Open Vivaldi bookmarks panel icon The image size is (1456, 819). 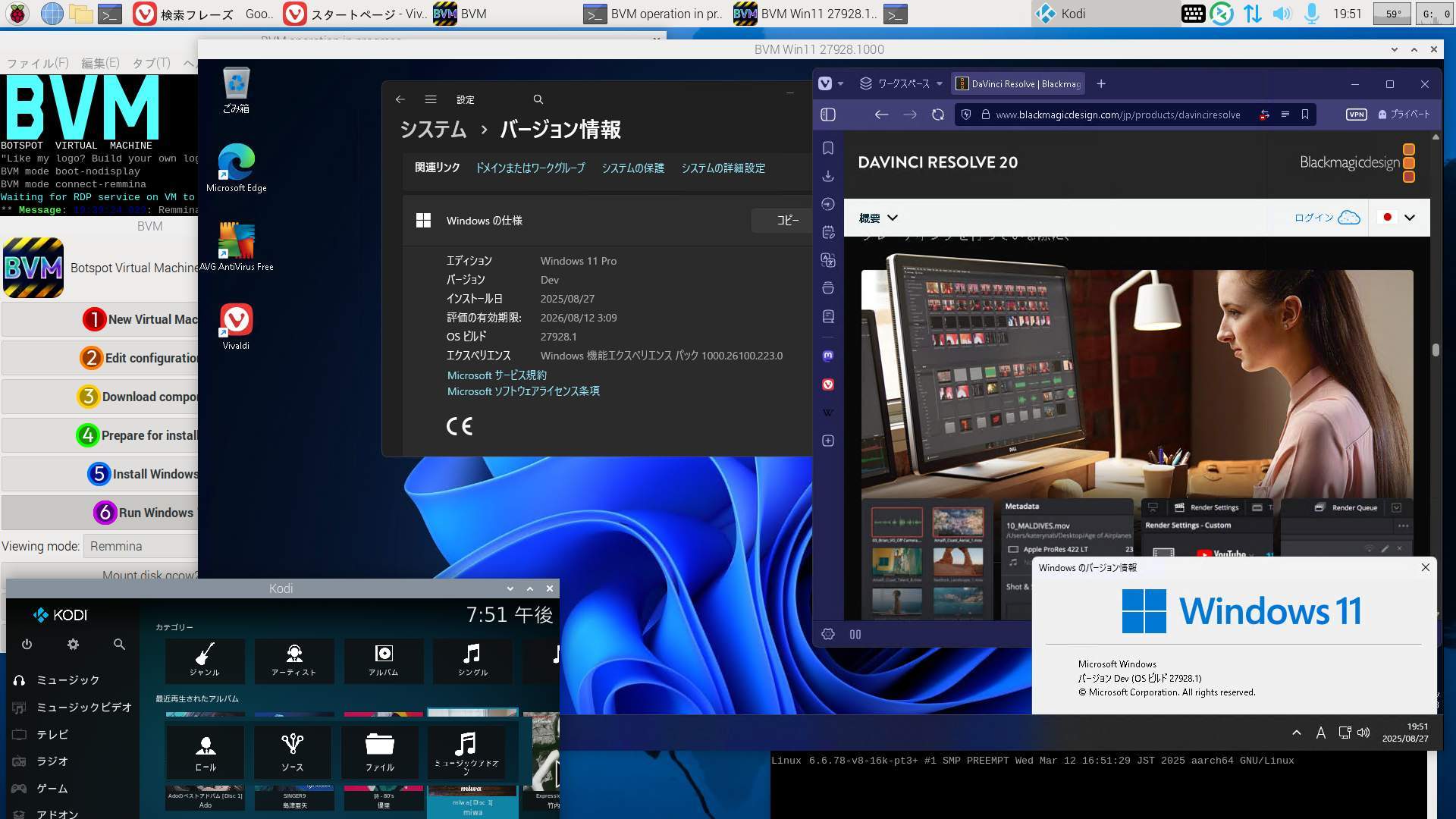(x=828, y=149)
